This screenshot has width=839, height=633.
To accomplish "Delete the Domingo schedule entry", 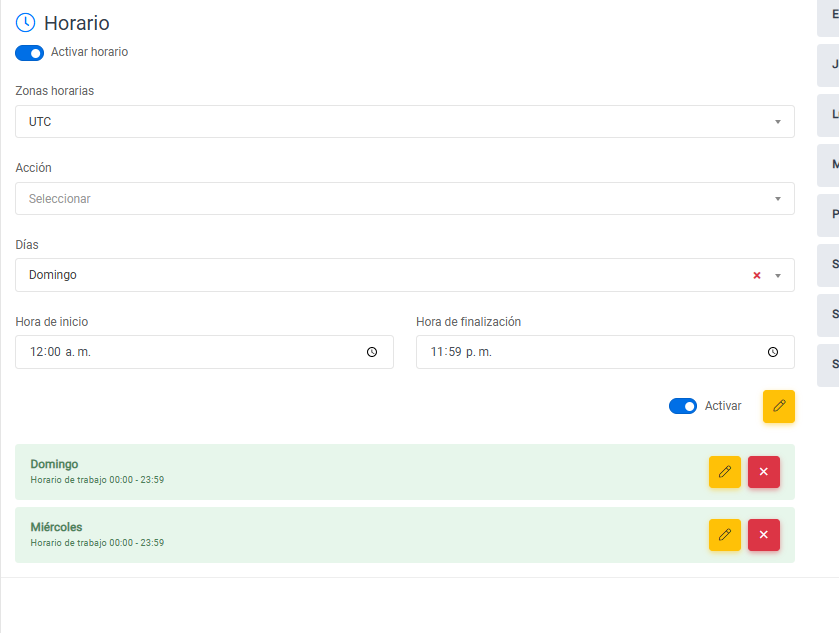I will coord(764,472).
